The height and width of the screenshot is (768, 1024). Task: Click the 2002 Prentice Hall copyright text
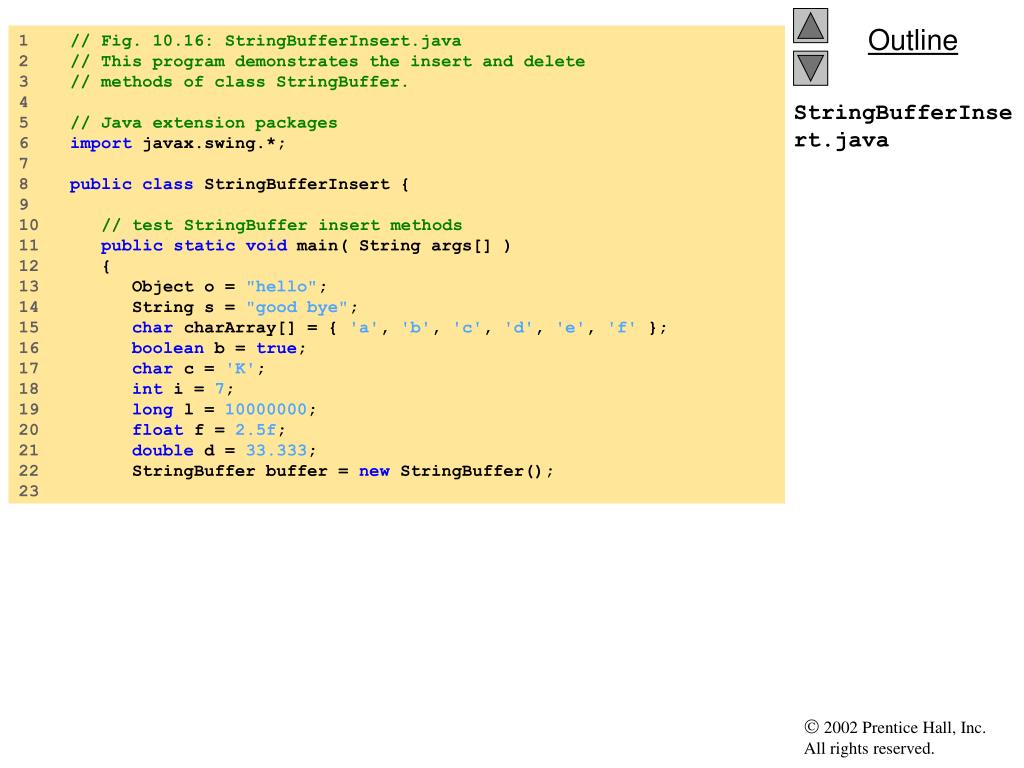(x=895, y=737)
